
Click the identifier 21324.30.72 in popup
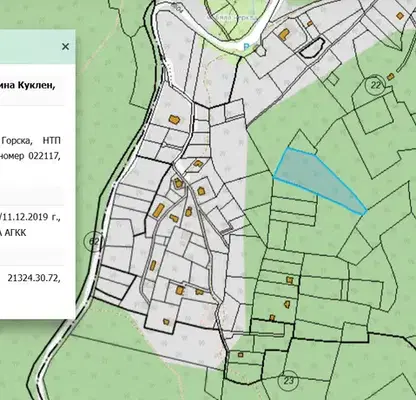tap(34, 277)
